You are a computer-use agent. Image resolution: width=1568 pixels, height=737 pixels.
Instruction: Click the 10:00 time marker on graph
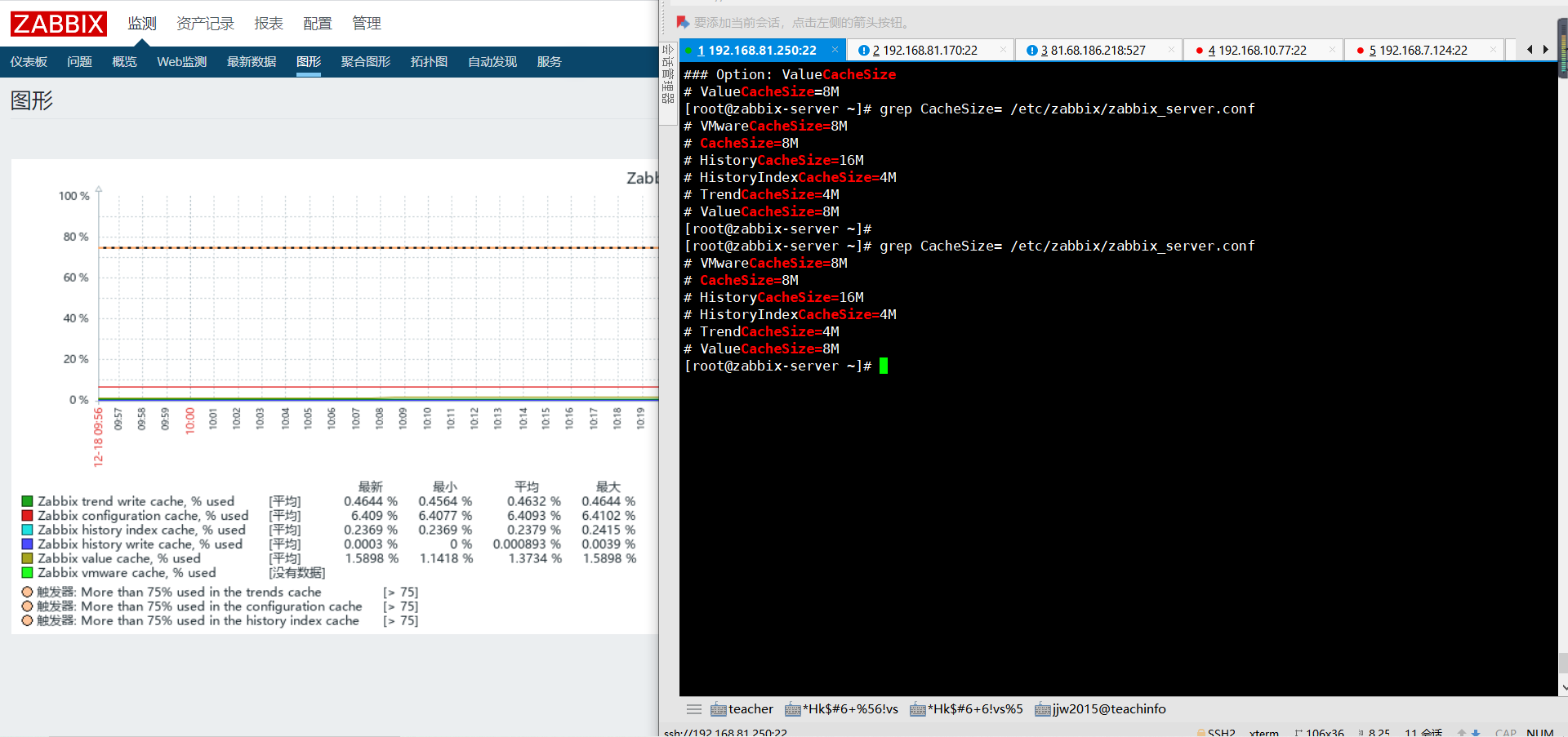tap(189, 421)
